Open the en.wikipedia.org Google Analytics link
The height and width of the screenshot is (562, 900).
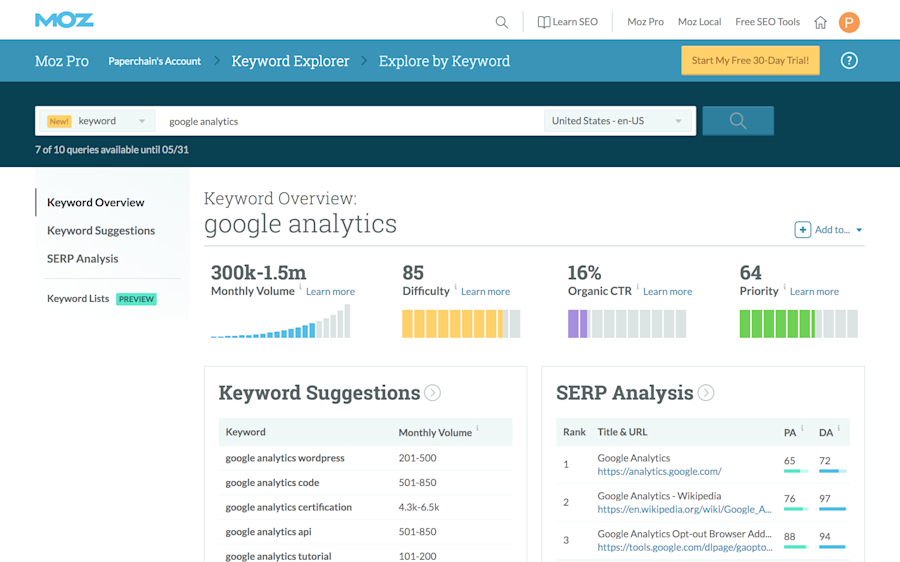(x=684, y=509)
